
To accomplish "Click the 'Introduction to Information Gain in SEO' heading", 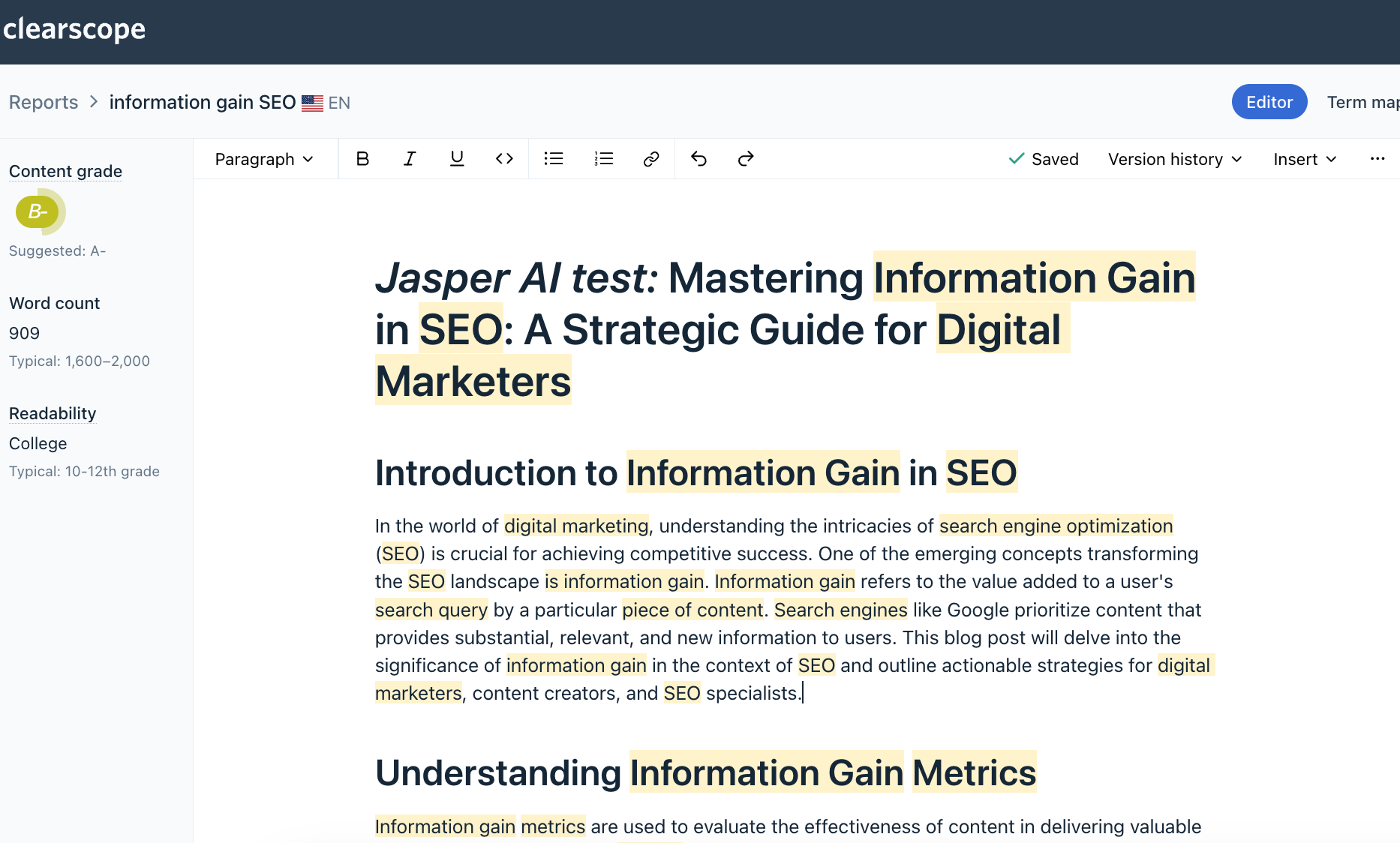I will click(695, 472).
